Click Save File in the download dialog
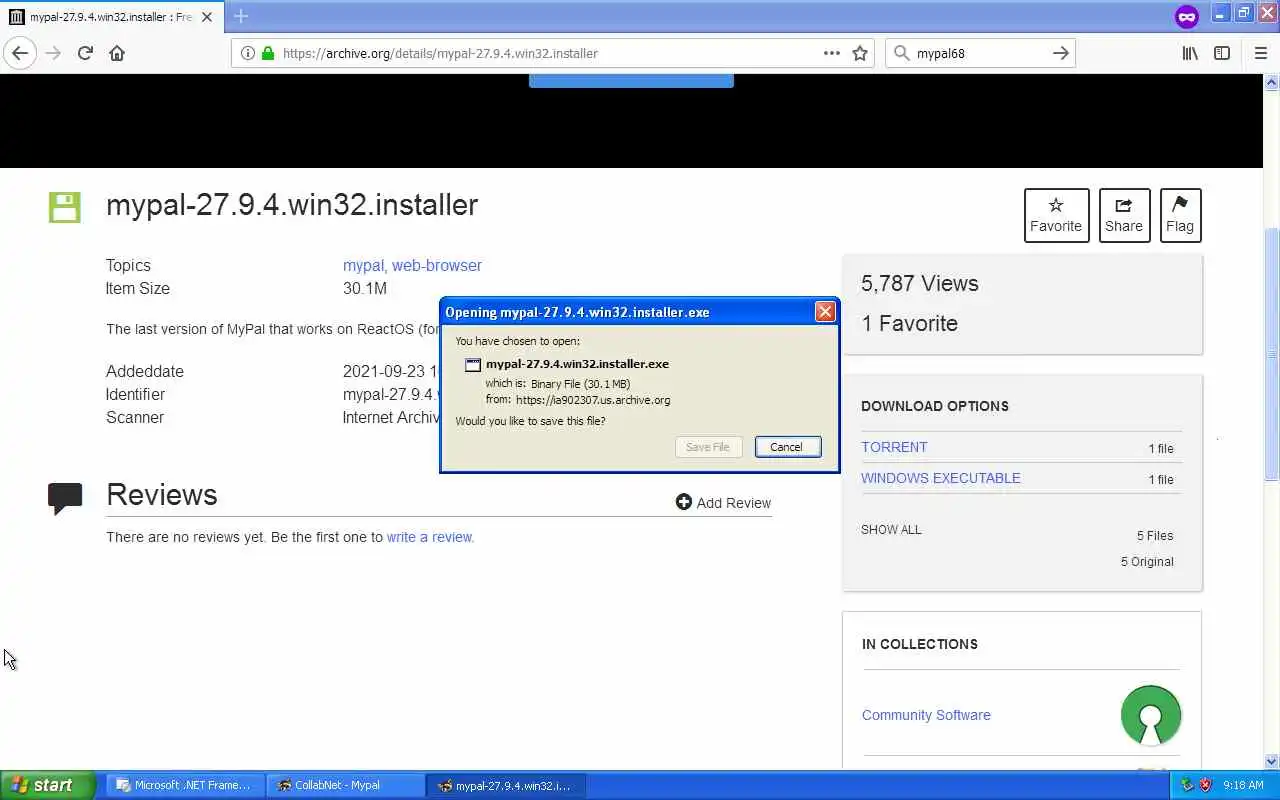1280x800 pixels. tap(708, 447)
